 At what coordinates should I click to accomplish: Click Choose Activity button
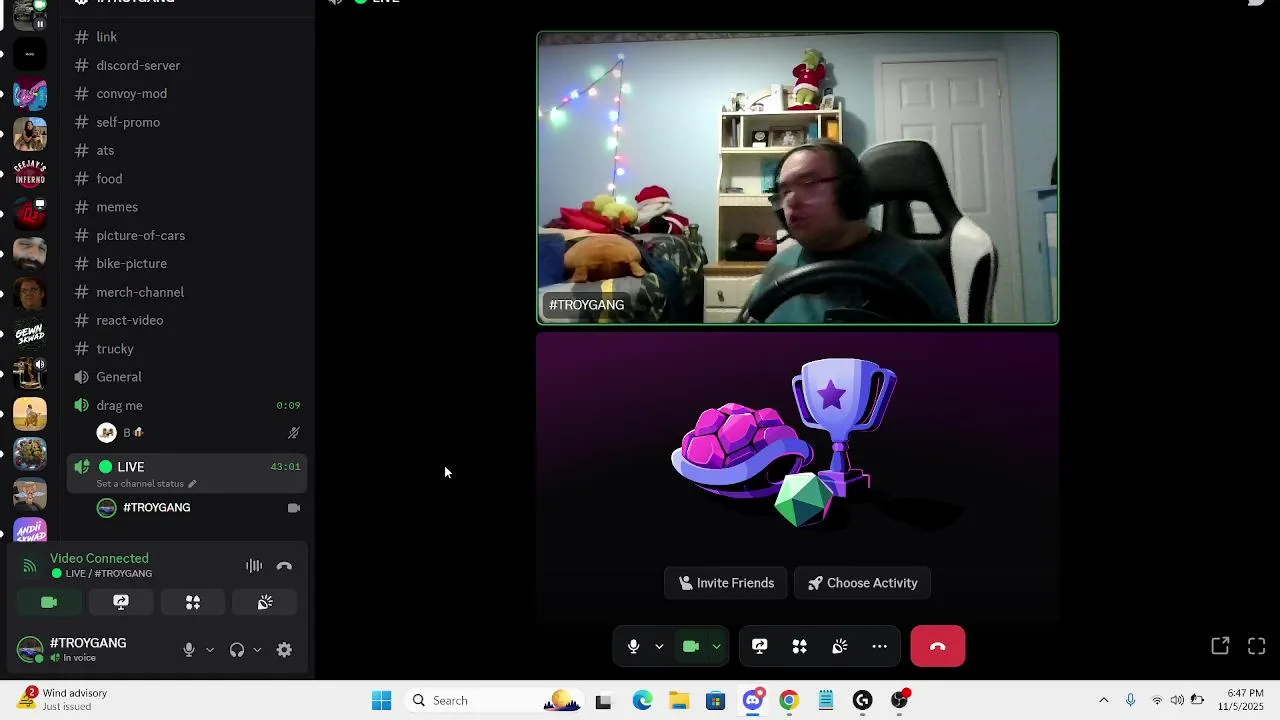click(862, 583)
